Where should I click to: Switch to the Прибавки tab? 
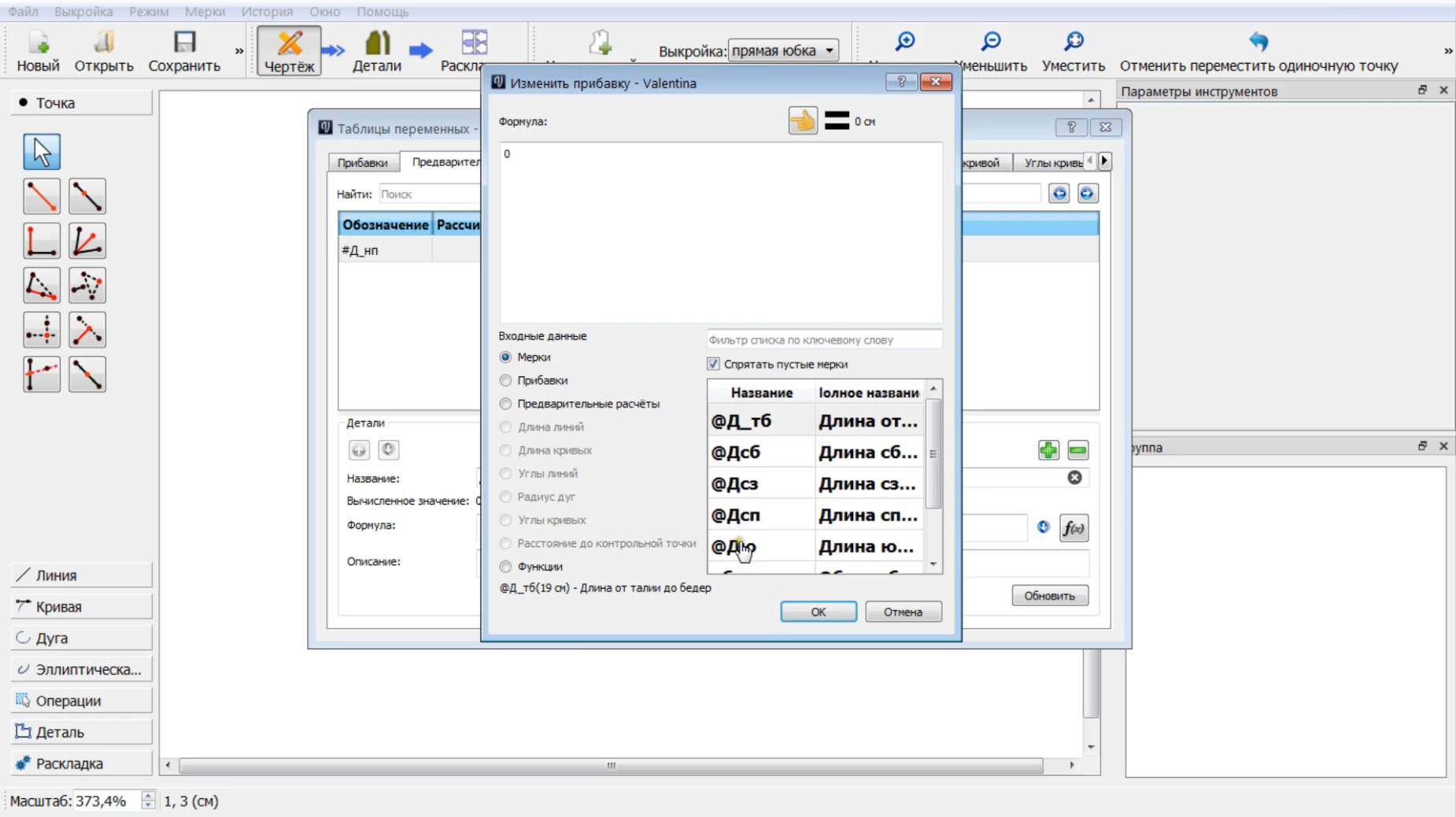point(362,162)
